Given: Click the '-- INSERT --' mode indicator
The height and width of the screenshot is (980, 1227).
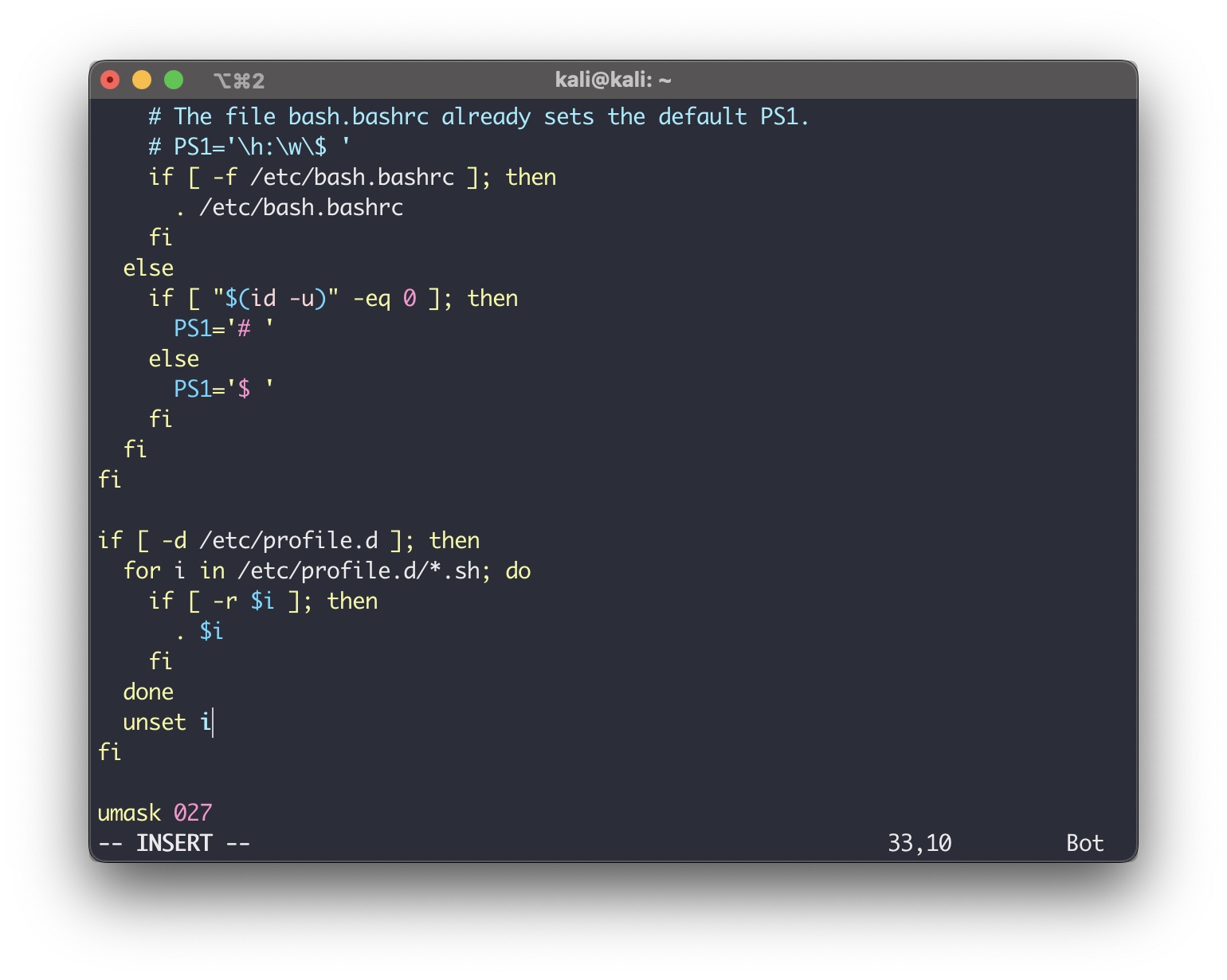Looking at the screenshot, I should pos(174,843).
